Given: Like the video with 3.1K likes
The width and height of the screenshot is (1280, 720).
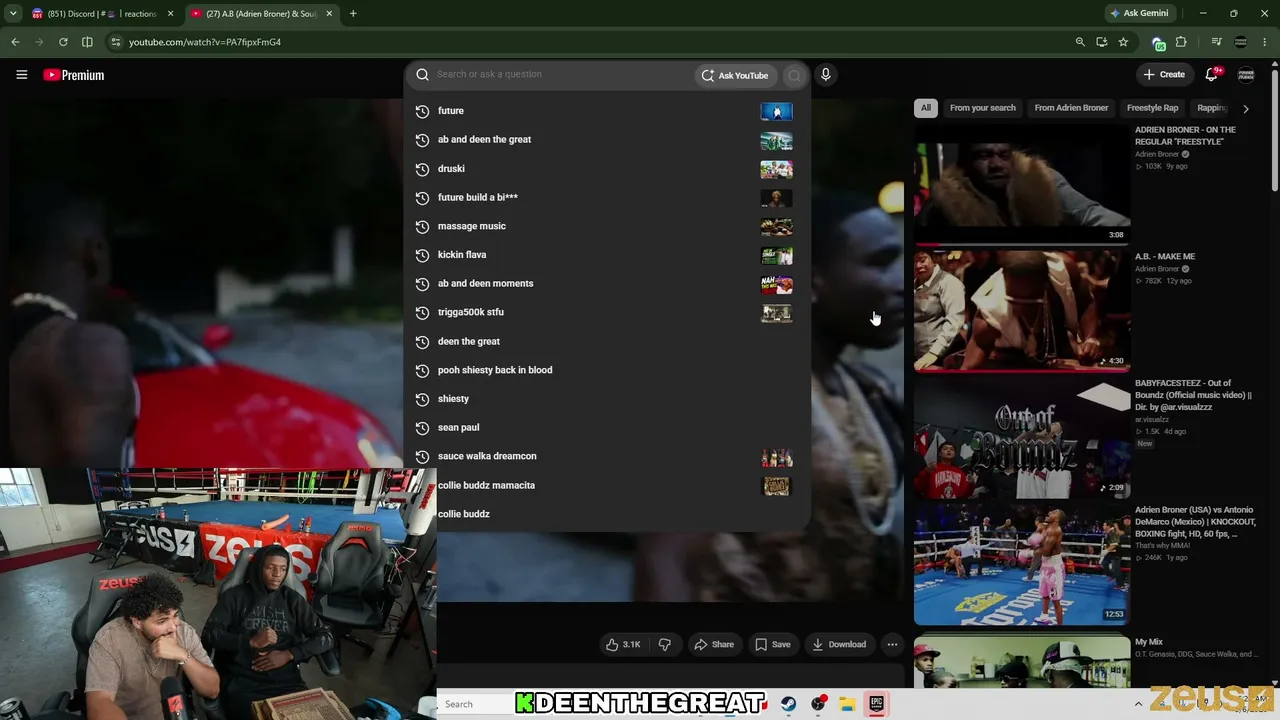Looking at the screenshot, I should click(623, 645).
